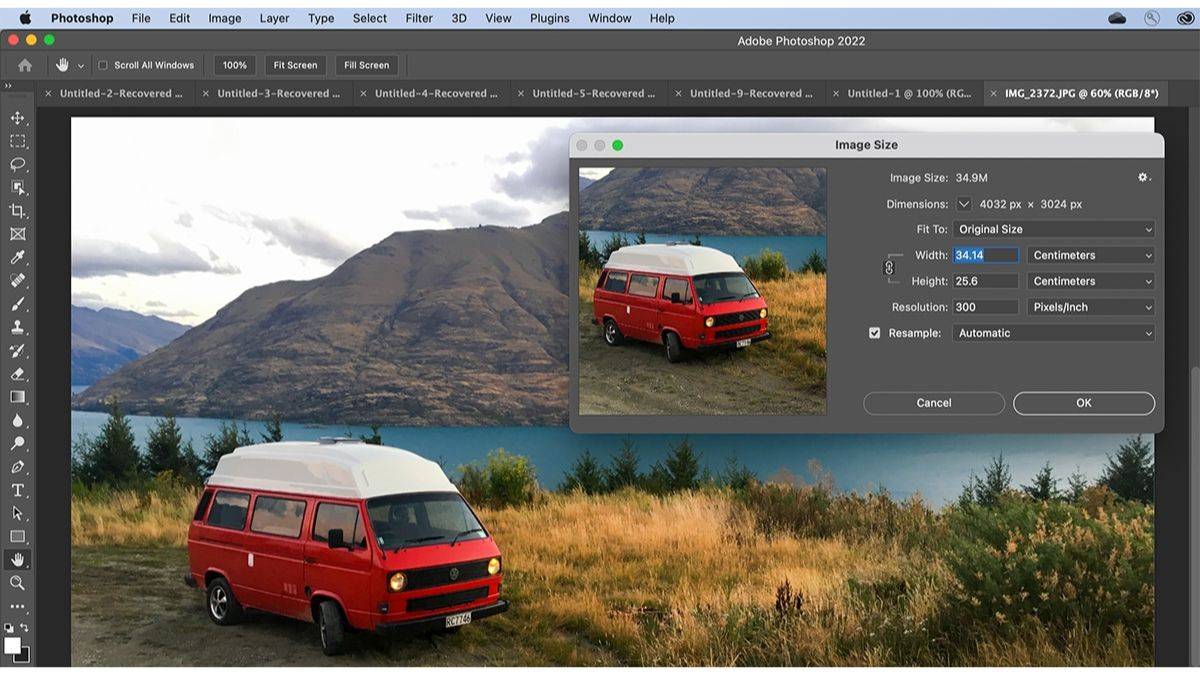Viewport: 1200px width, 675px height.
Task: Click the Image Size preview thumbnail
Action: click(x=703, y=291)
